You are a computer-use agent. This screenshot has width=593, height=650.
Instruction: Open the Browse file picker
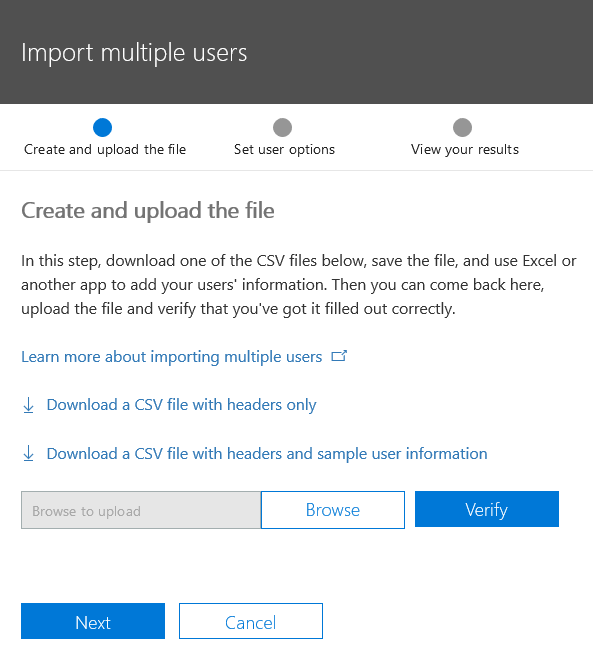(333, 510)
